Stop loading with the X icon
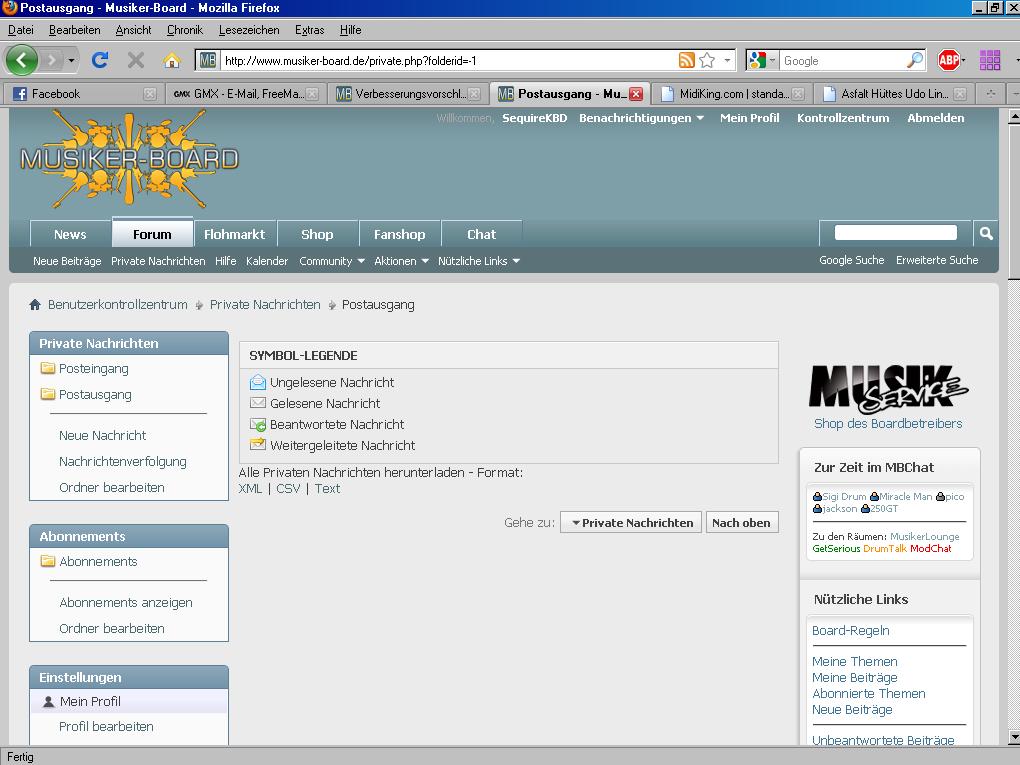 135,60
